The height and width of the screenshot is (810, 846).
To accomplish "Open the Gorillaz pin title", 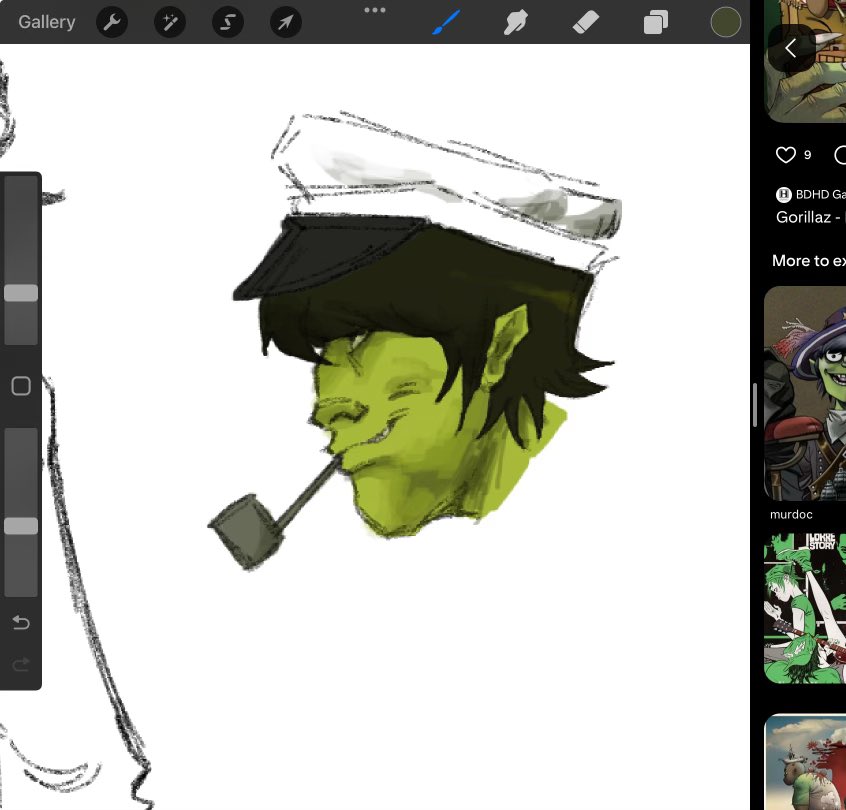I will point(811,217).
